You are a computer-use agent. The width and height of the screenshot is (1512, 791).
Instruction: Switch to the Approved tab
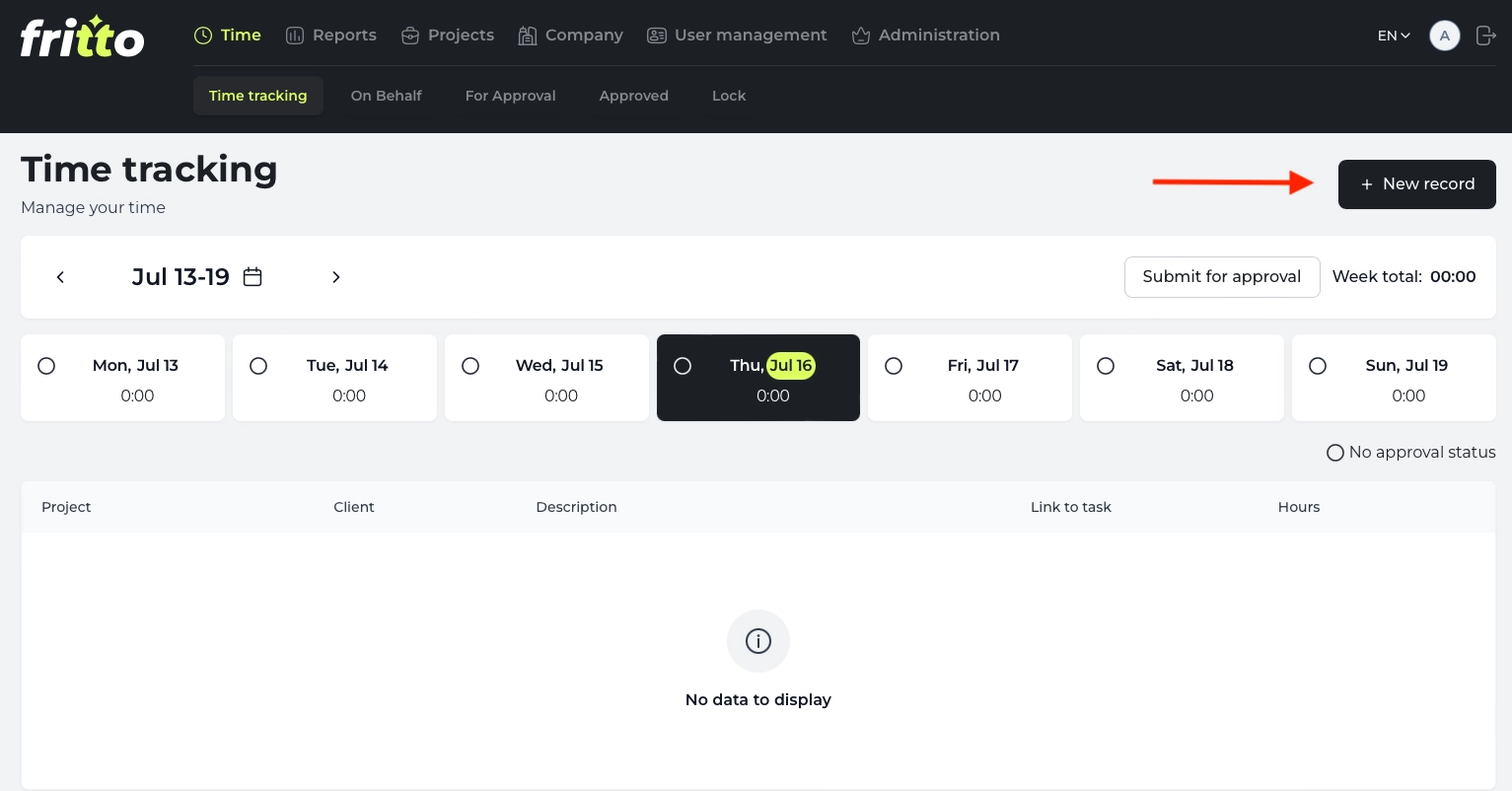[634, 96]
